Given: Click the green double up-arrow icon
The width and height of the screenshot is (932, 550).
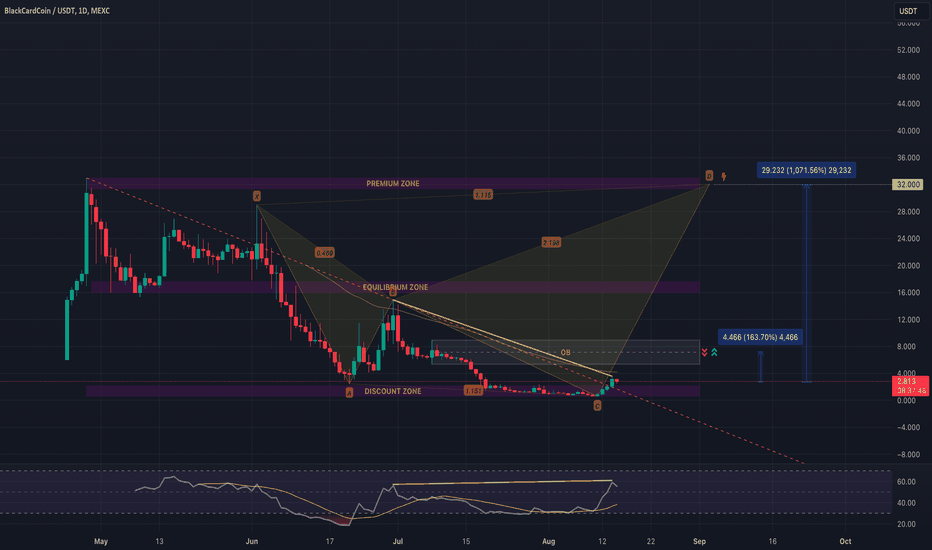Looking at the screenshot, I should pos(714,353).
